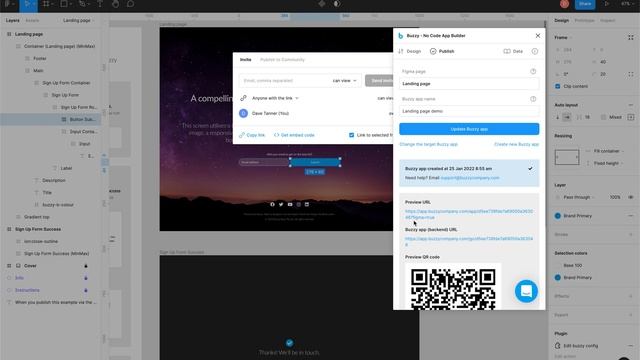Click the Create component icon in top bar
This screenshot has width=640, height=360.
coord(322,4)
